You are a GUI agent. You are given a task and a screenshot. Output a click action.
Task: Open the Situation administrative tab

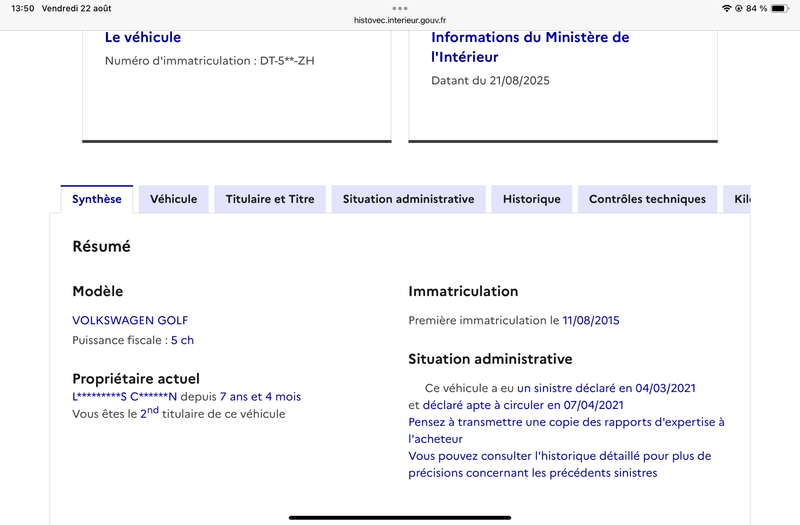click(408, 199)
